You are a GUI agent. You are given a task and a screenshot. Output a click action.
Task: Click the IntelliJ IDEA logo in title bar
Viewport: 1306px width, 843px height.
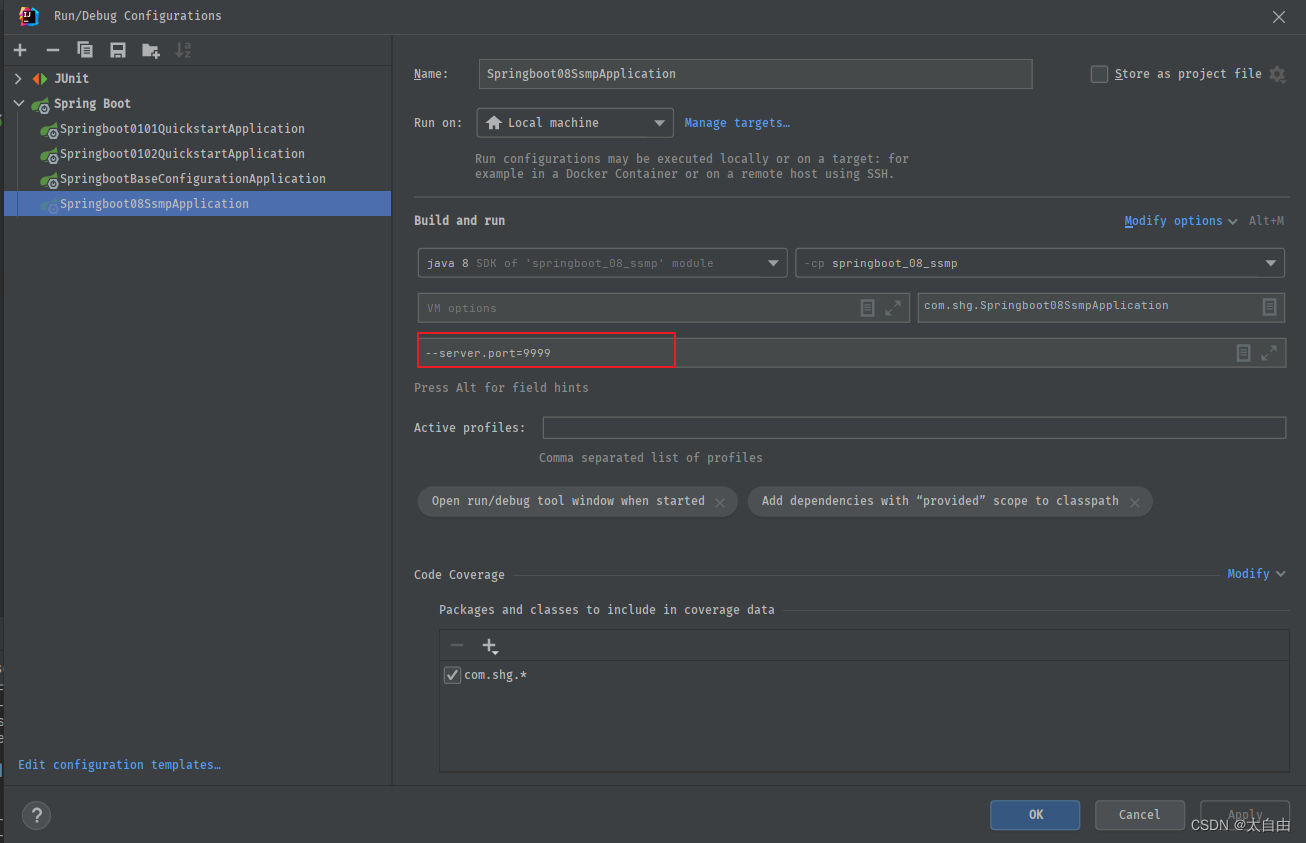[x=28, y=15]
